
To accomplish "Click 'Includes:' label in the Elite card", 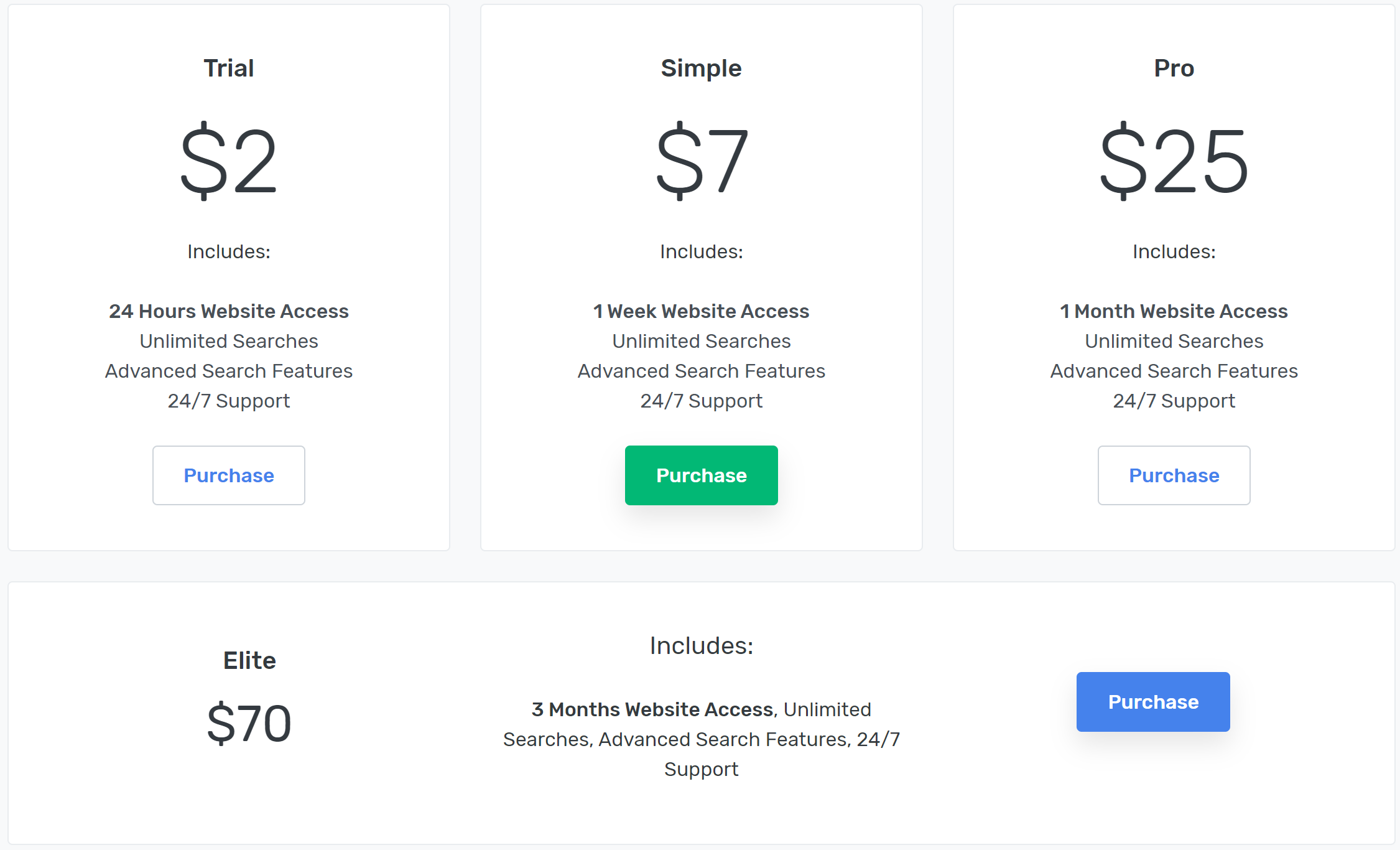I will click(x=701, y=646).
